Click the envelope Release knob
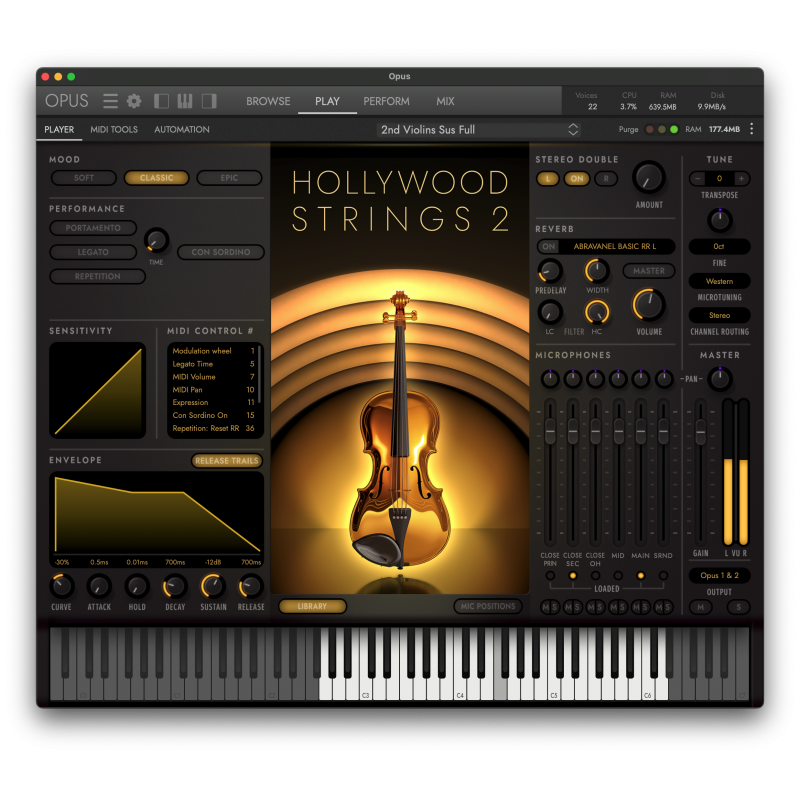The width and height of the screenshot is (800, 800). pyautogui.click(x=251, y=587)
